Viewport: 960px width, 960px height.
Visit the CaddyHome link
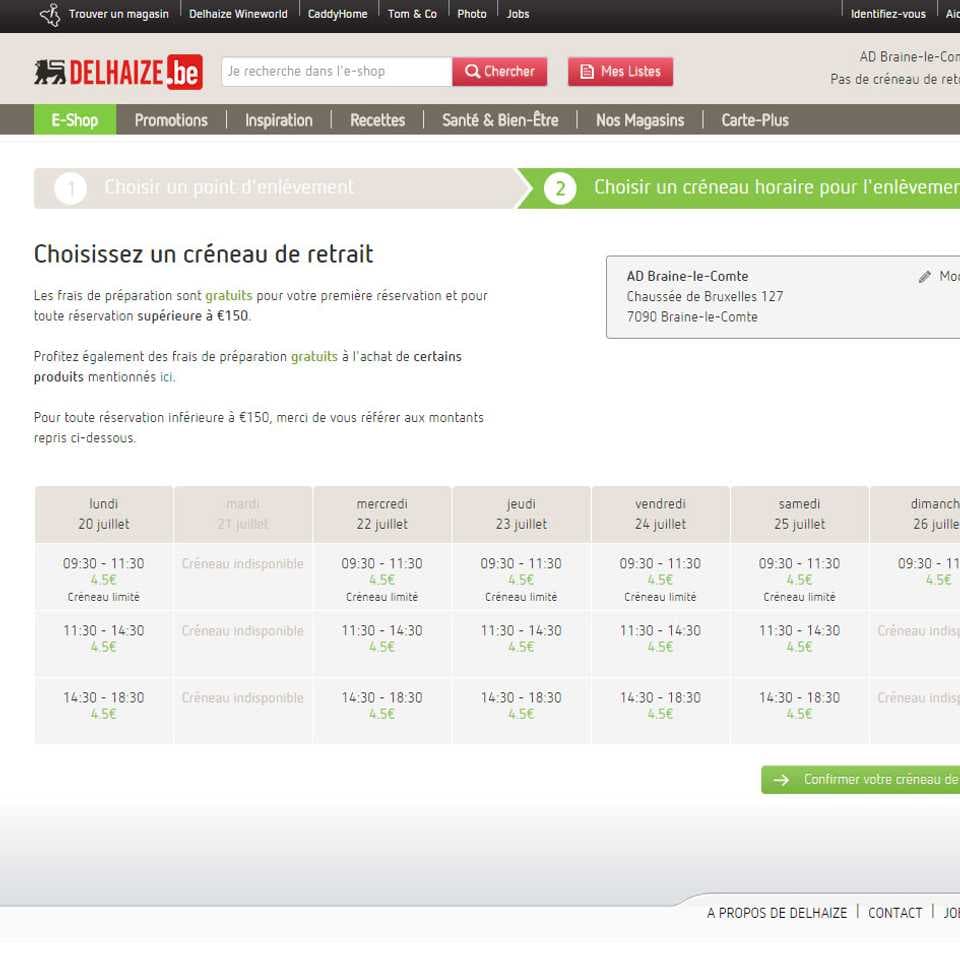[337, 14]
